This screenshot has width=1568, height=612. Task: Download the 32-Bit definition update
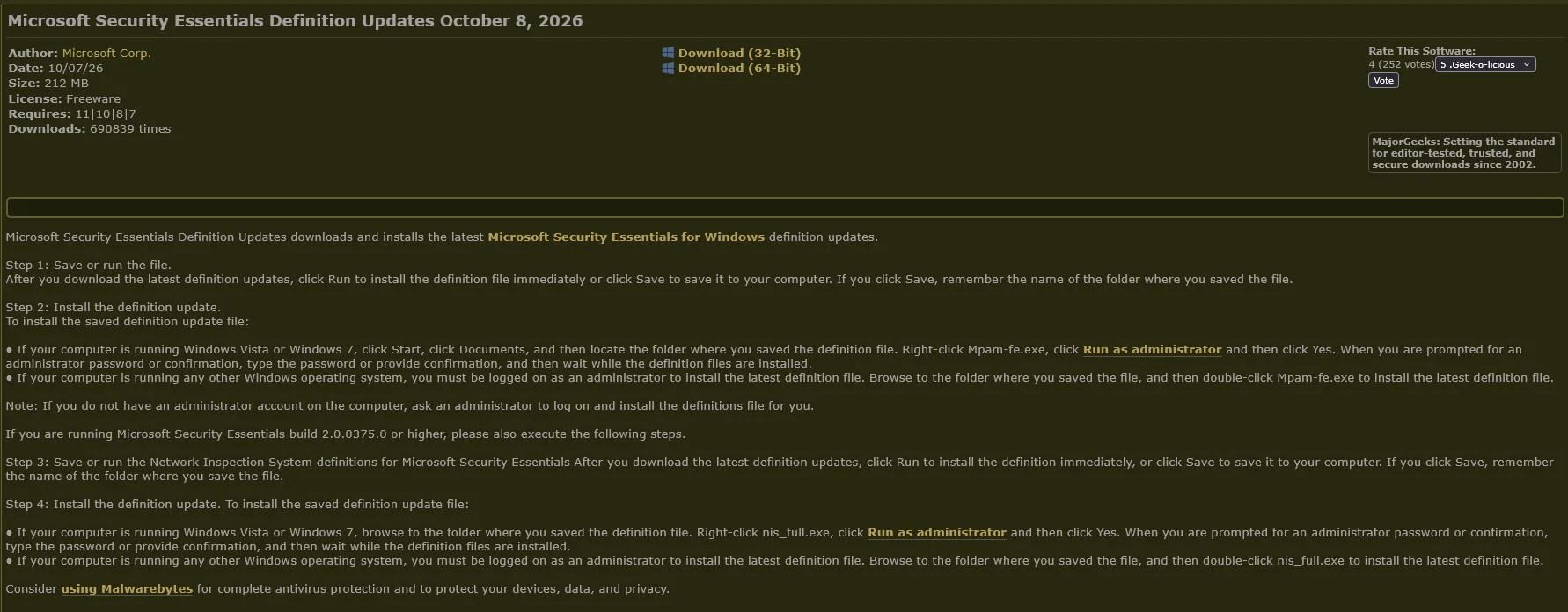pyautogui.click(x=739, y=53)
